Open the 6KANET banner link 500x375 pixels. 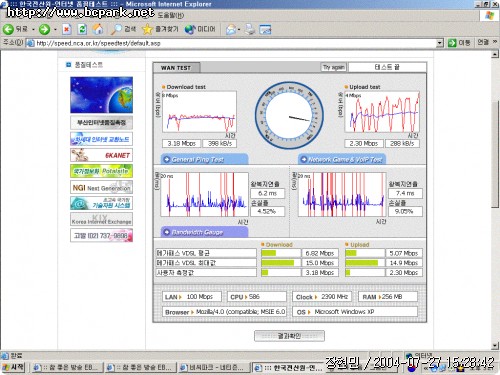[x=101, y=155]
